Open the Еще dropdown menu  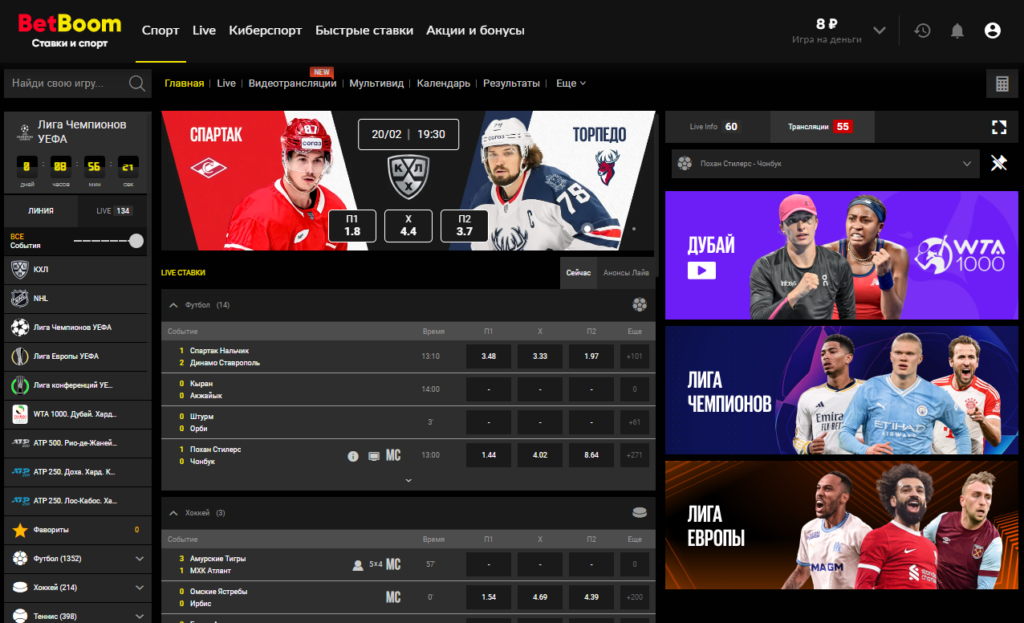pos(571,83)
